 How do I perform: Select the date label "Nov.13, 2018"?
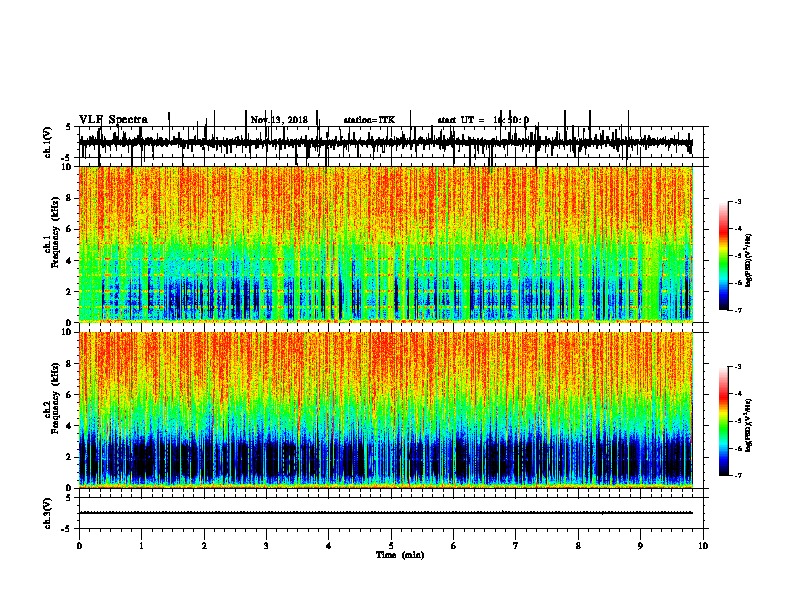pyautogui.click(x=279, y=120)
